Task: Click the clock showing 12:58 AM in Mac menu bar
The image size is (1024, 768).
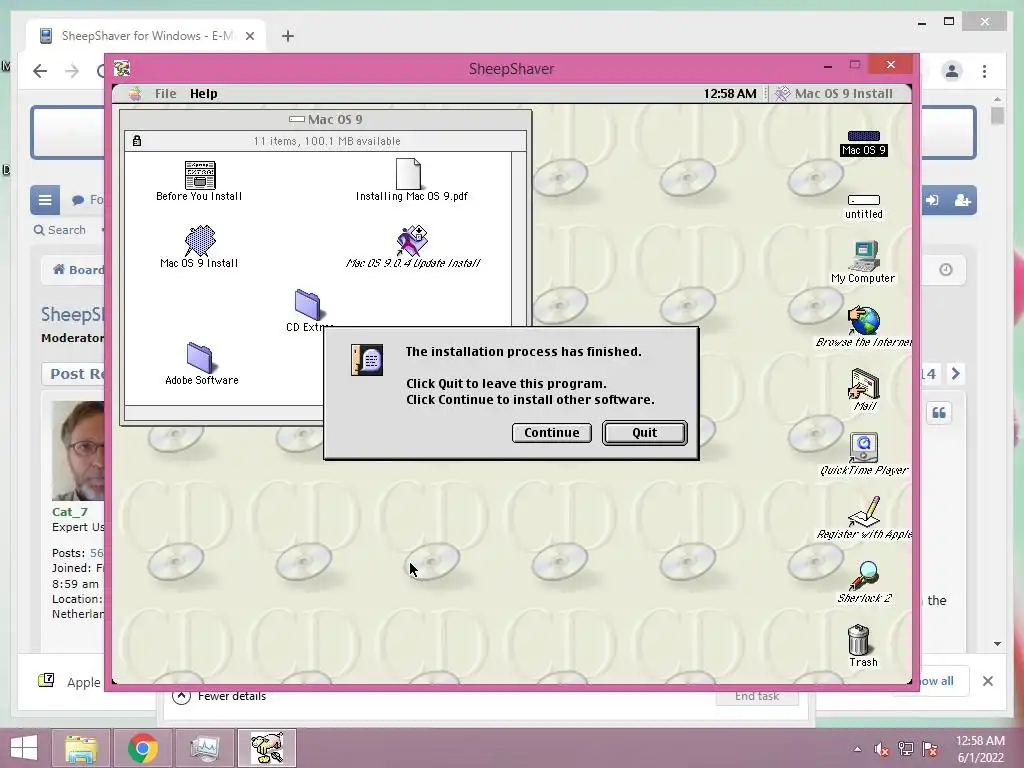Action: (729, 93)
